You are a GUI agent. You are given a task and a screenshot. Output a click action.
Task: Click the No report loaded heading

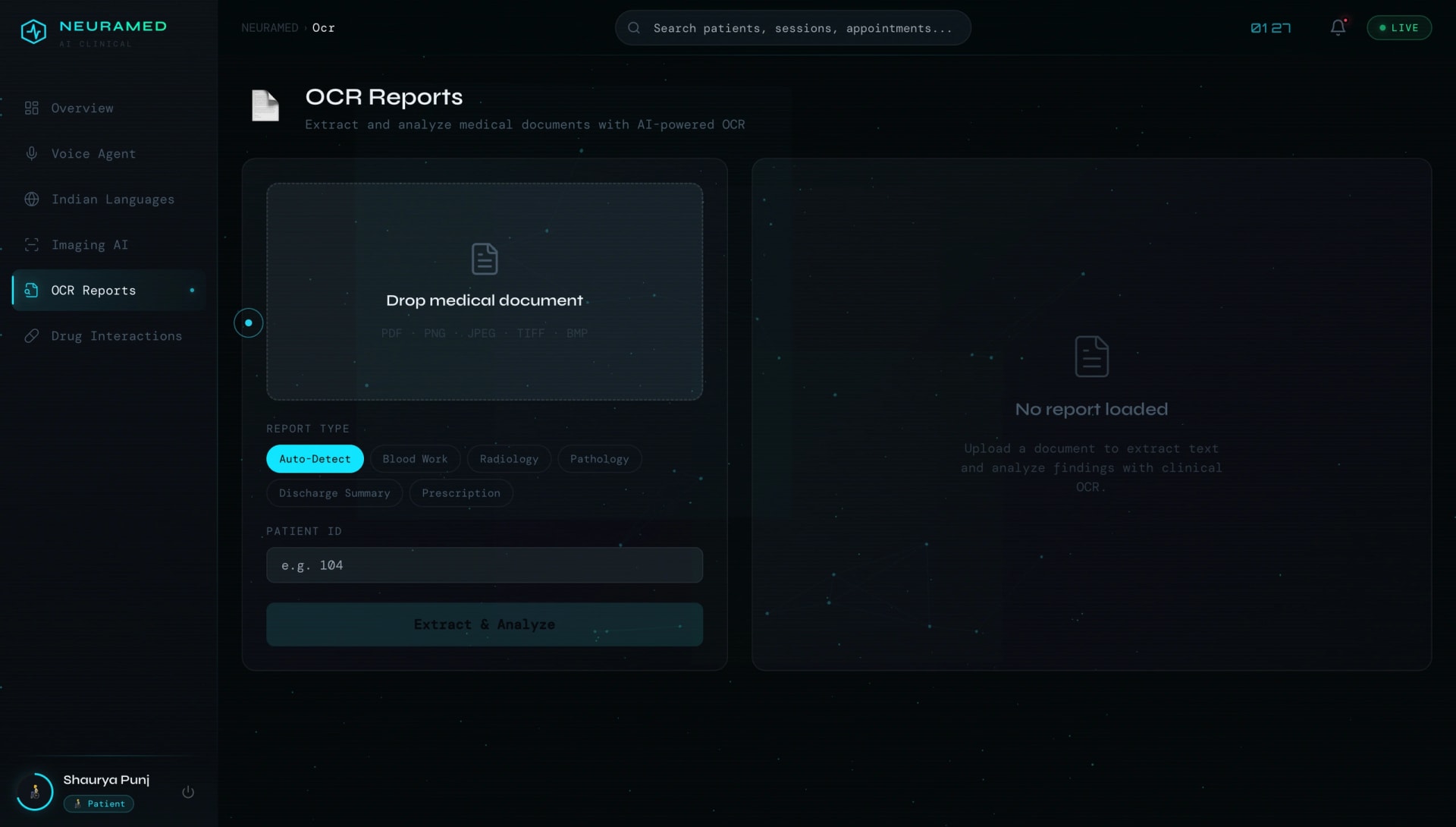[1091, 409]
